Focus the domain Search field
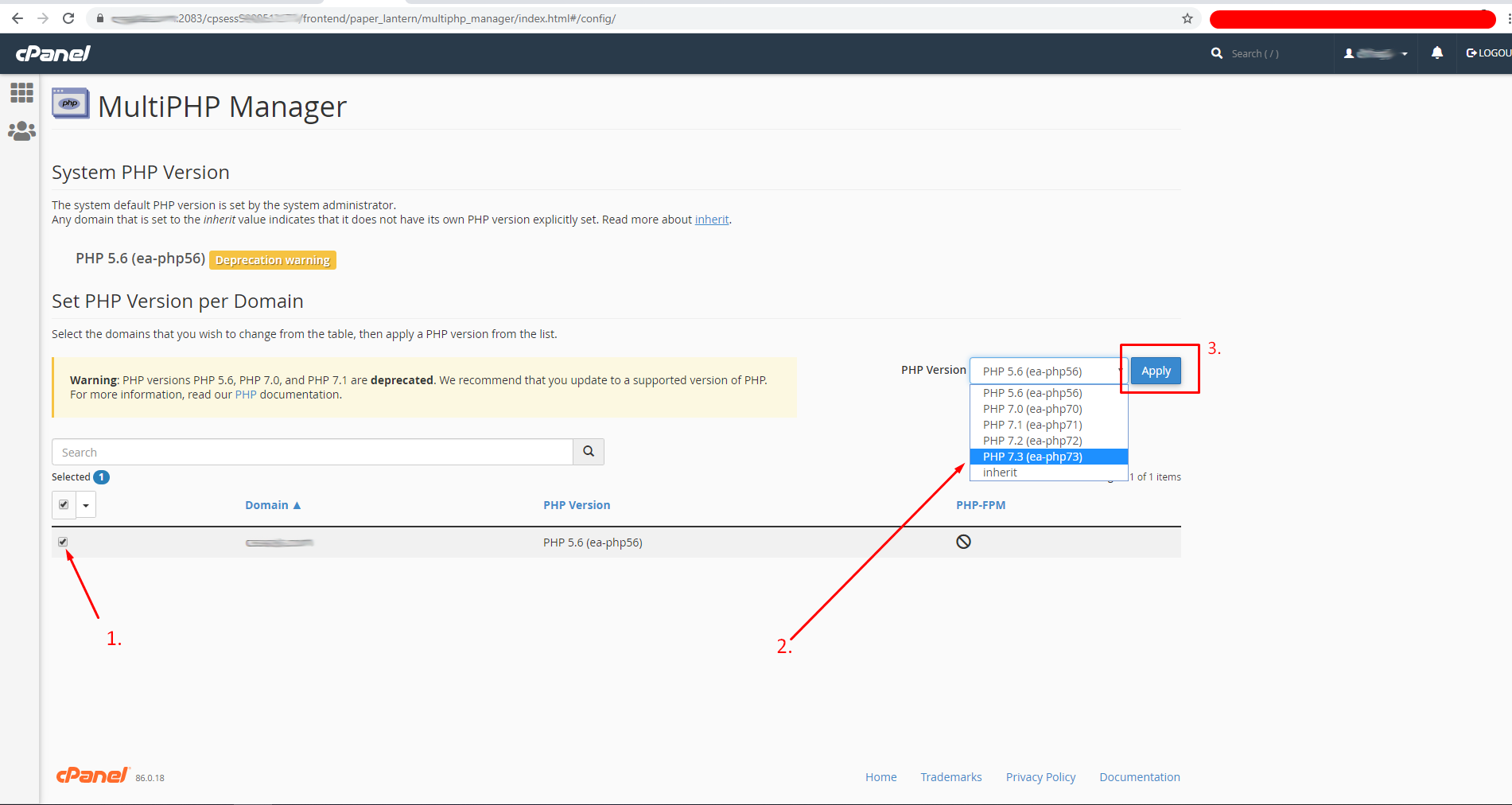This screenshot has height=805, width=1512. pos(313,452)
